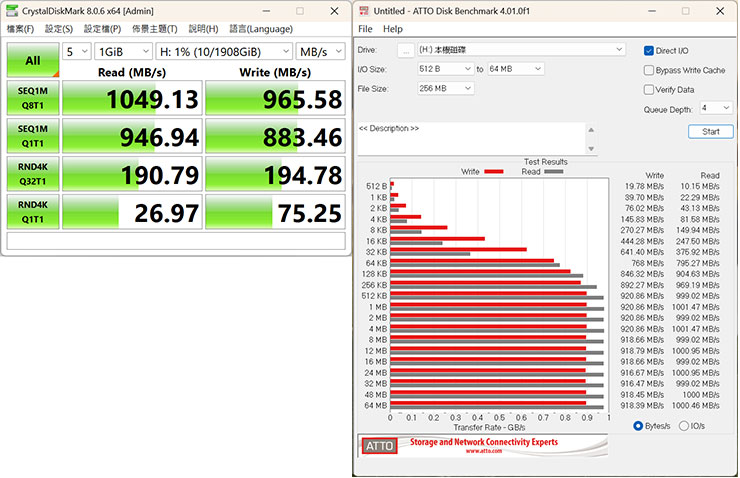Click the Write (MB/s) column header
Viewport: 740px width, 478px height.
point(275,72)
